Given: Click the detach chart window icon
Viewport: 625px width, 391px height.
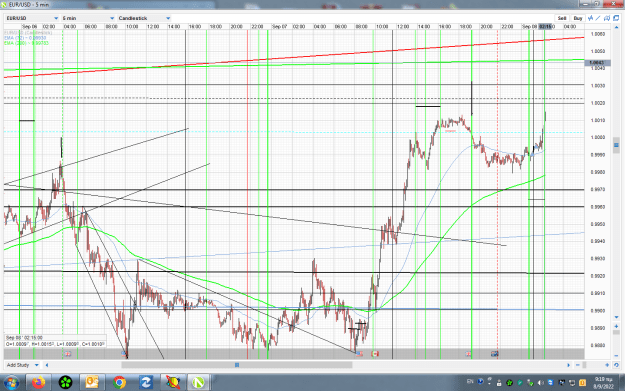Looking at the screenshot, I should pyautogui.click(x=616, y=18).
